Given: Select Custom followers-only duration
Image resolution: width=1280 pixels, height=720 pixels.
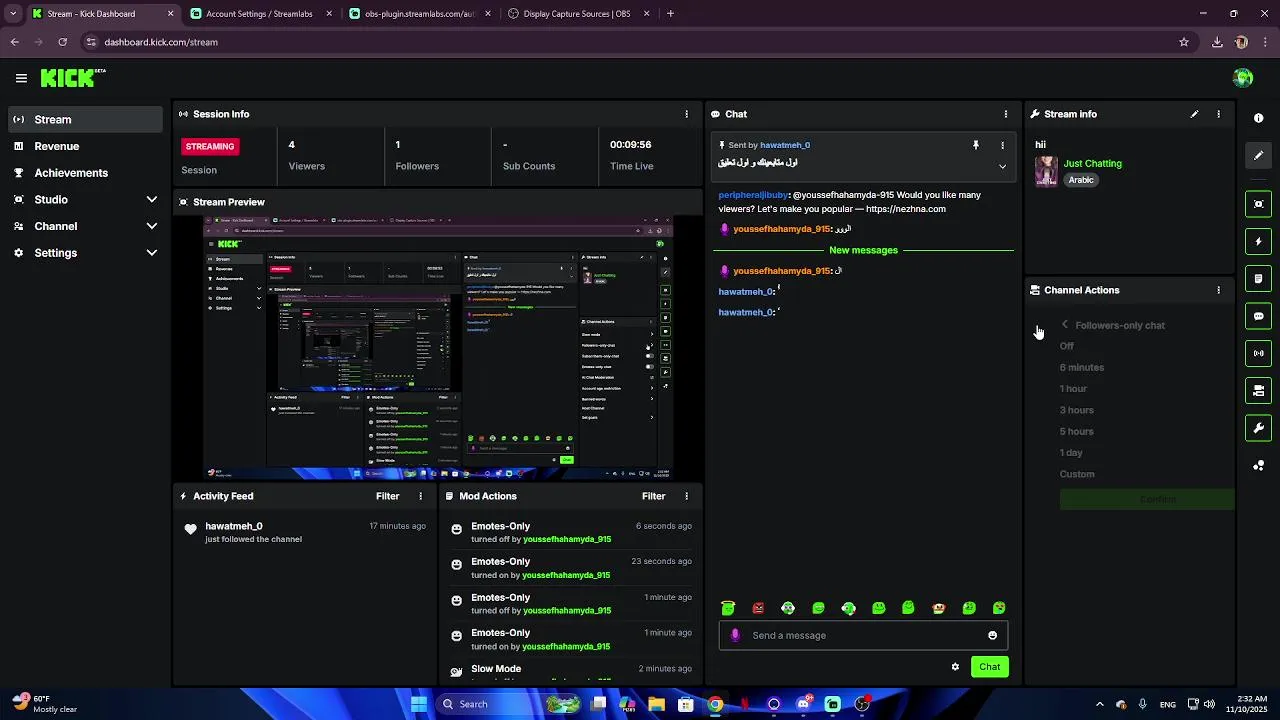Looking at the screenshot, I should coord(1077,474).
